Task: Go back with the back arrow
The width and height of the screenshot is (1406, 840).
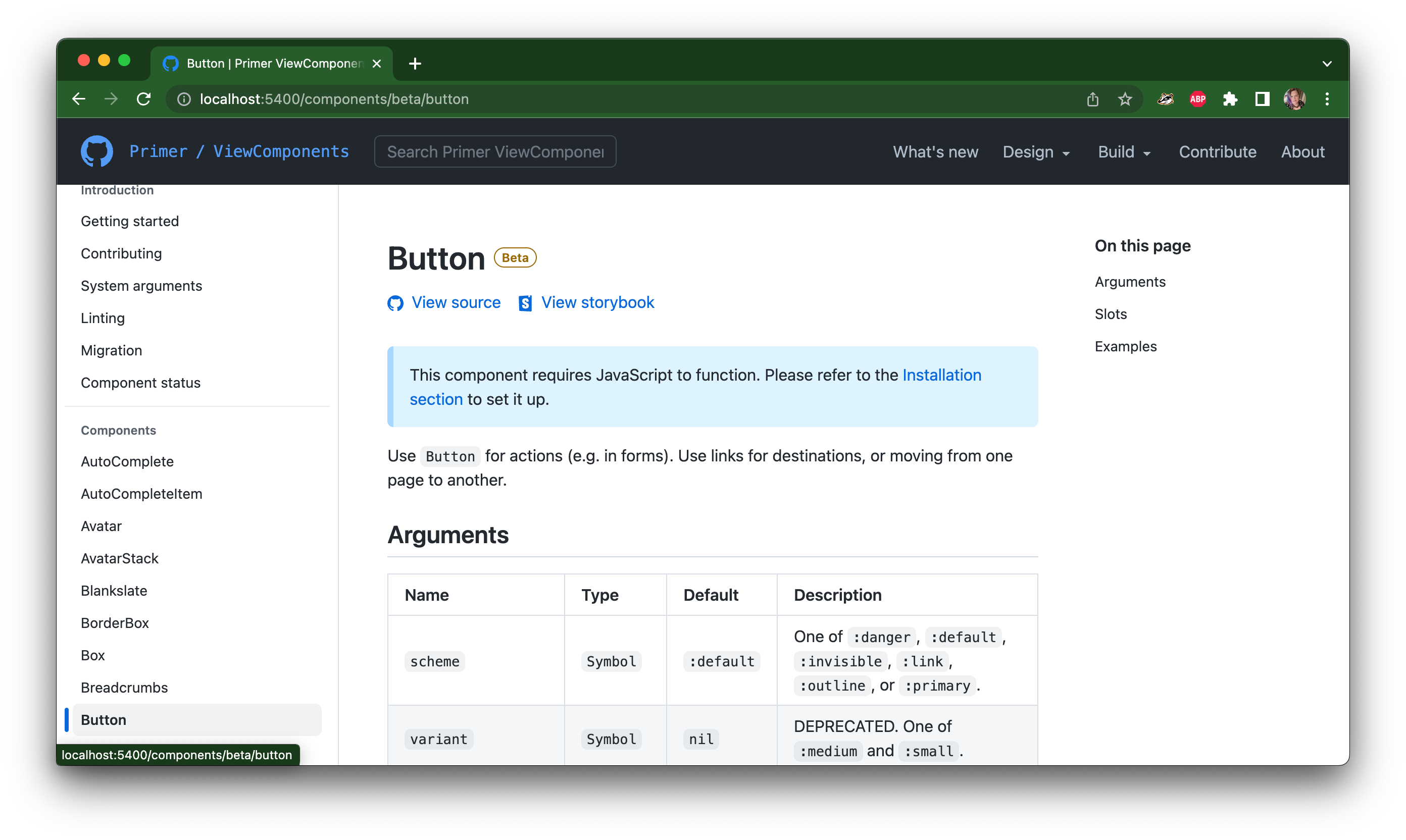Action: 79,99
